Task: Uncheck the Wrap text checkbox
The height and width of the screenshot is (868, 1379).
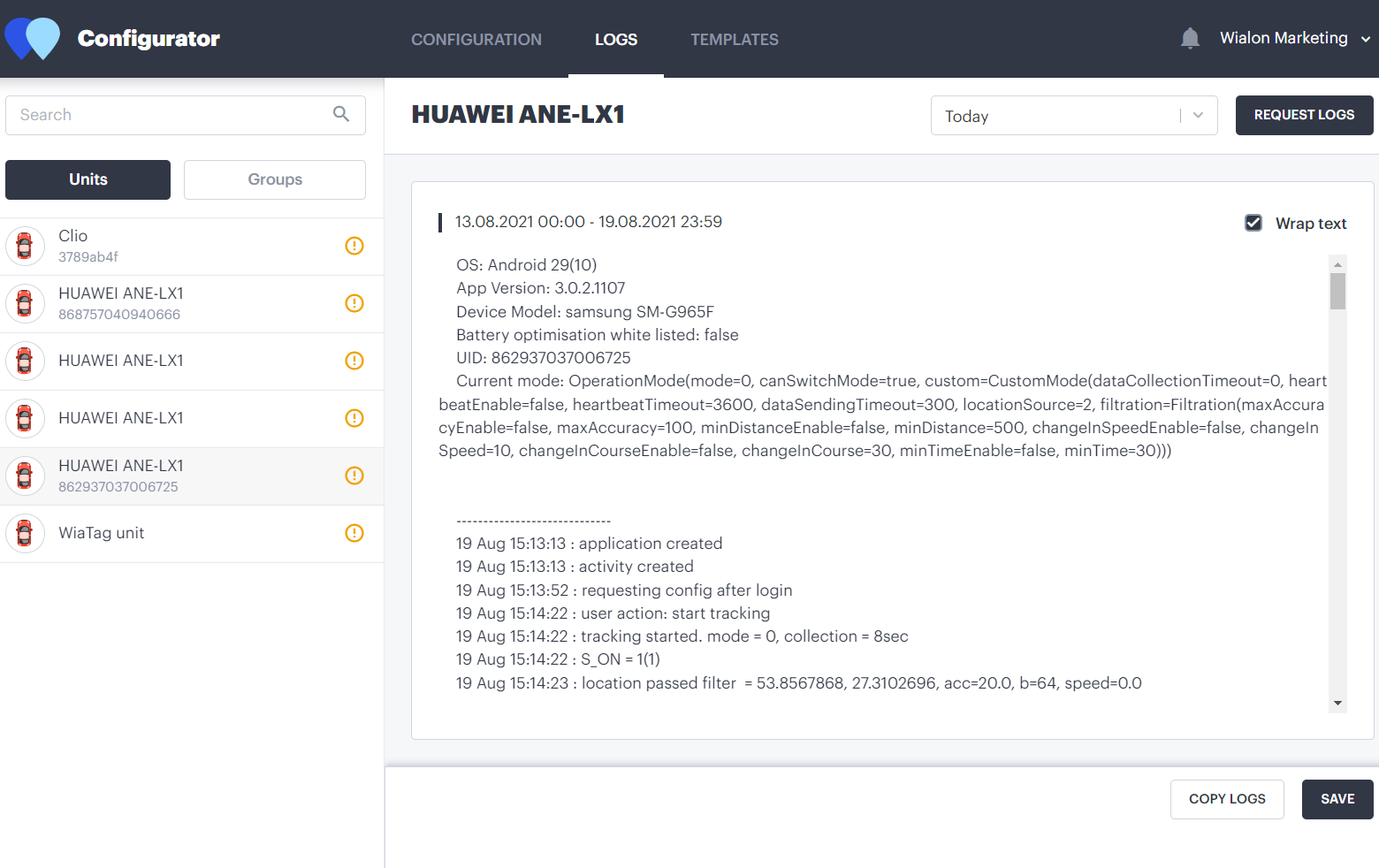Action: [x=1253, y=223]
